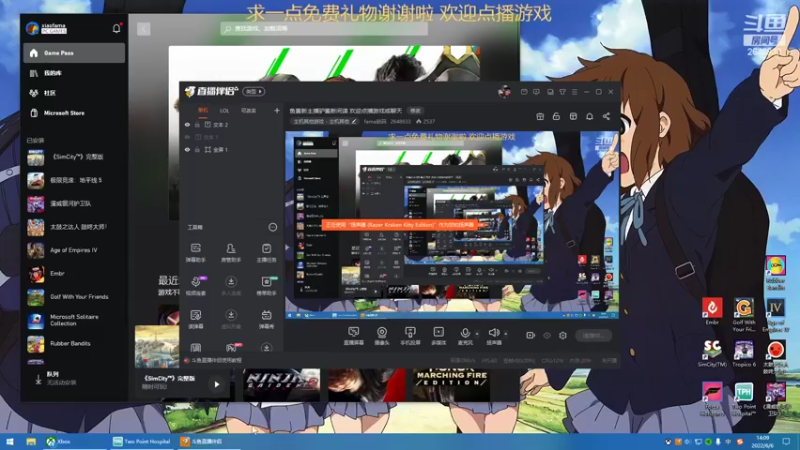
Task: Open Xbox notifications bell
Action: [x=116, y=29]
